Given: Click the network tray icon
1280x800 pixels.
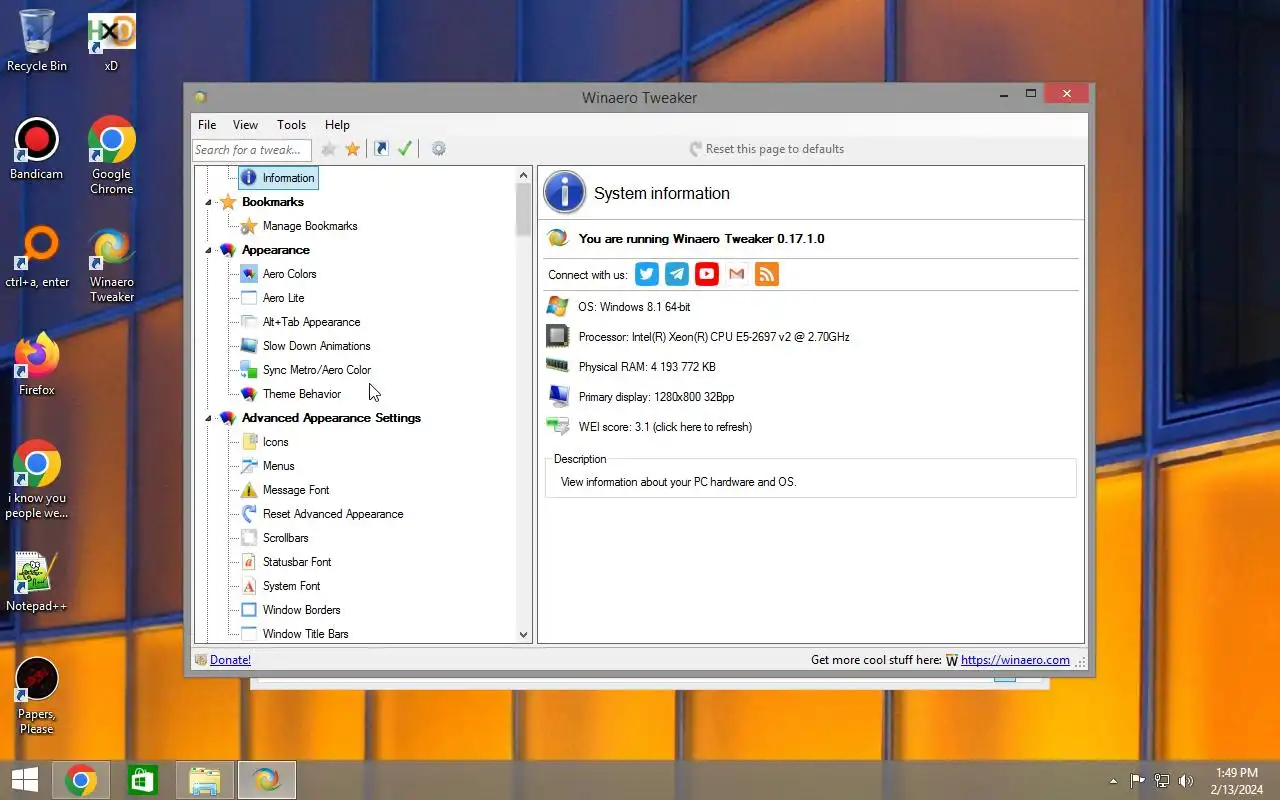Looking at the screenshot, I should 1162,781.
